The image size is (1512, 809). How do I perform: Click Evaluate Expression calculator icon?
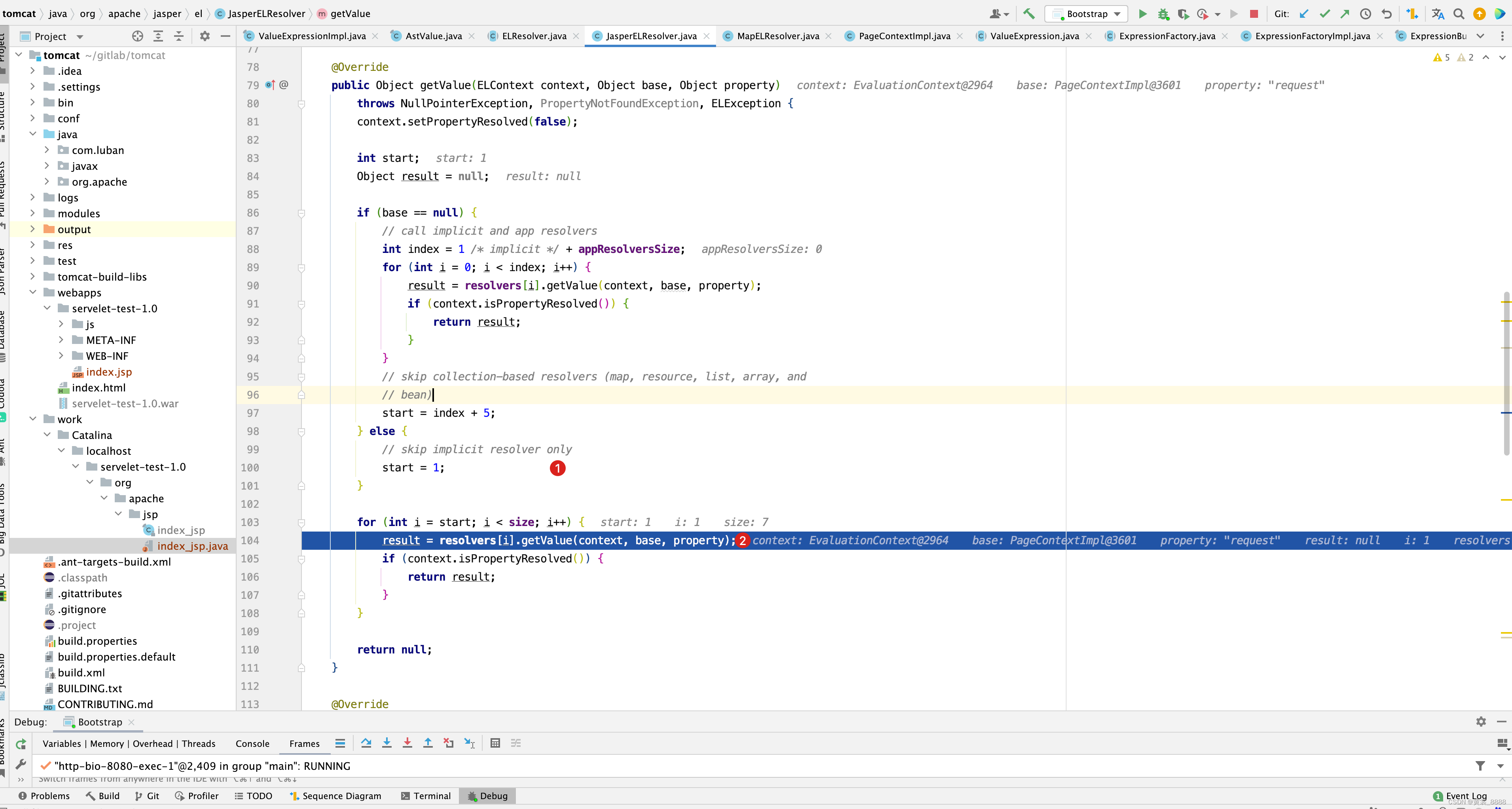495,743
